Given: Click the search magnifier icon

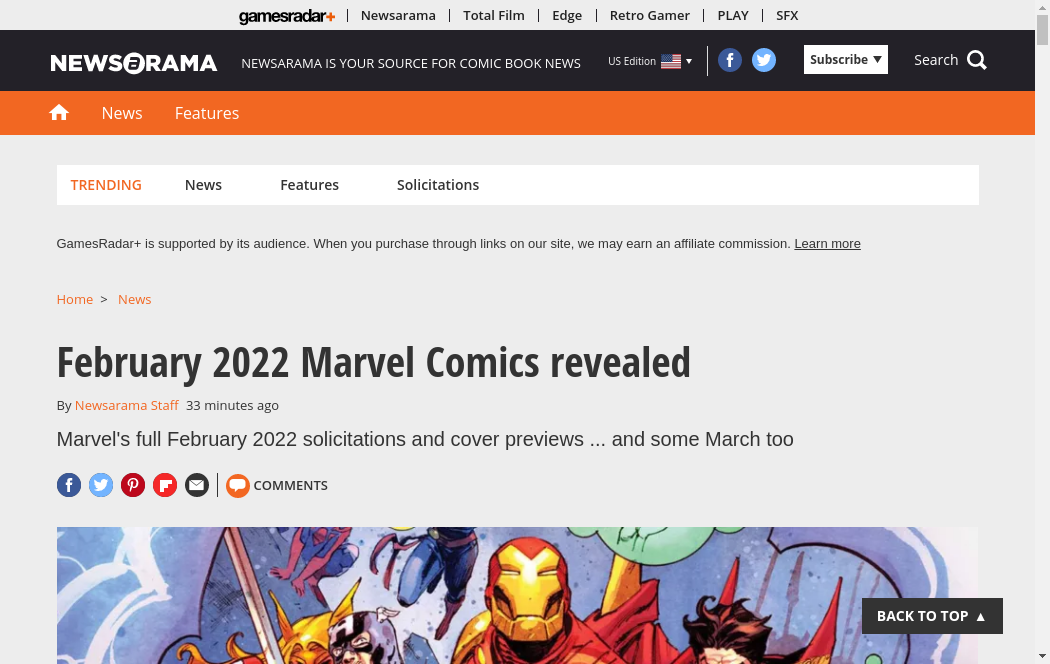Looking at the screenshot, I should (977, 60).
